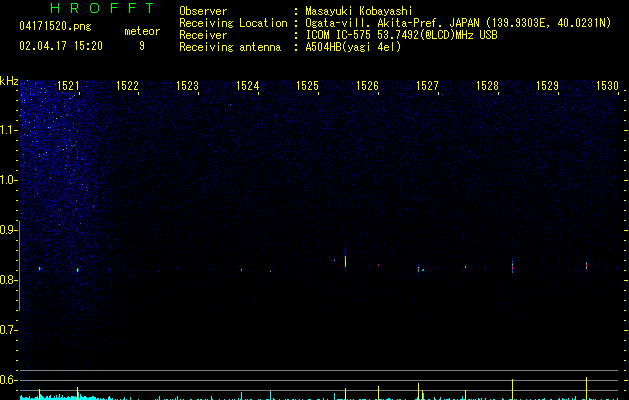Click the meteor label above the count
The height and width of the screenshot is (400, 629).
point(142,31)
